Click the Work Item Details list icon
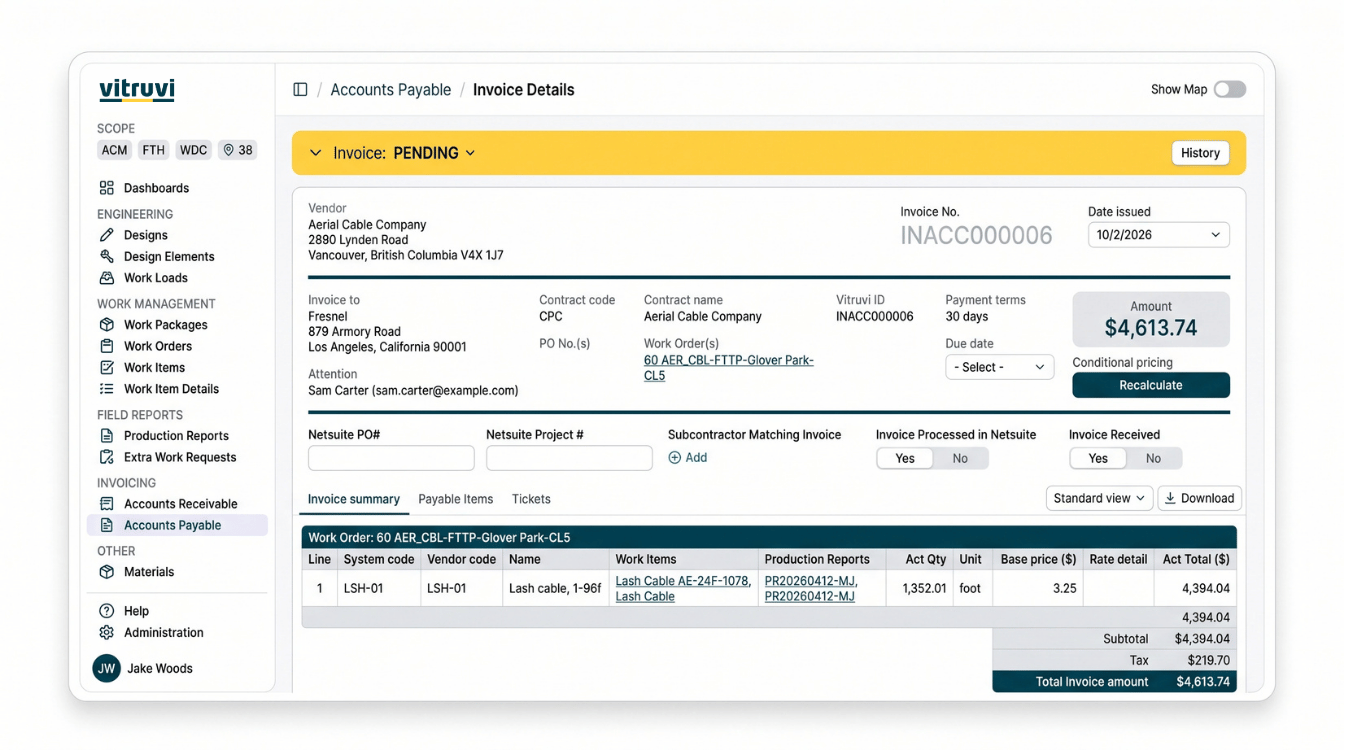Image resolution: width=1350 pixels, height=750 pixels. 107,389
